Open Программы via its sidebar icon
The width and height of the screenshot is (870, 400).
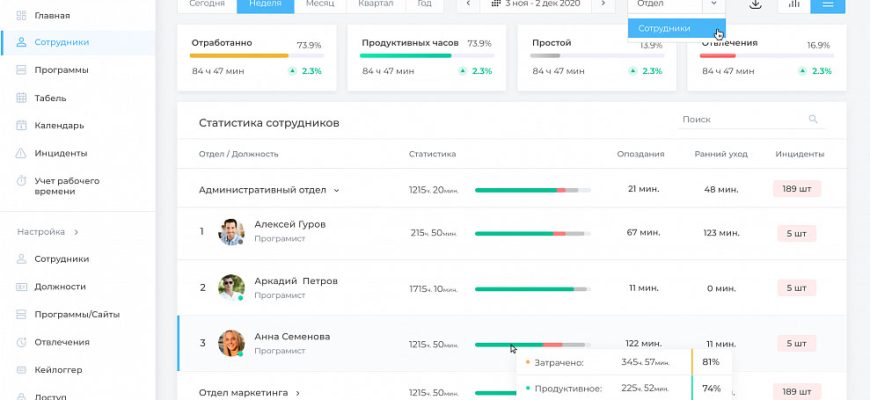(22, 70)
